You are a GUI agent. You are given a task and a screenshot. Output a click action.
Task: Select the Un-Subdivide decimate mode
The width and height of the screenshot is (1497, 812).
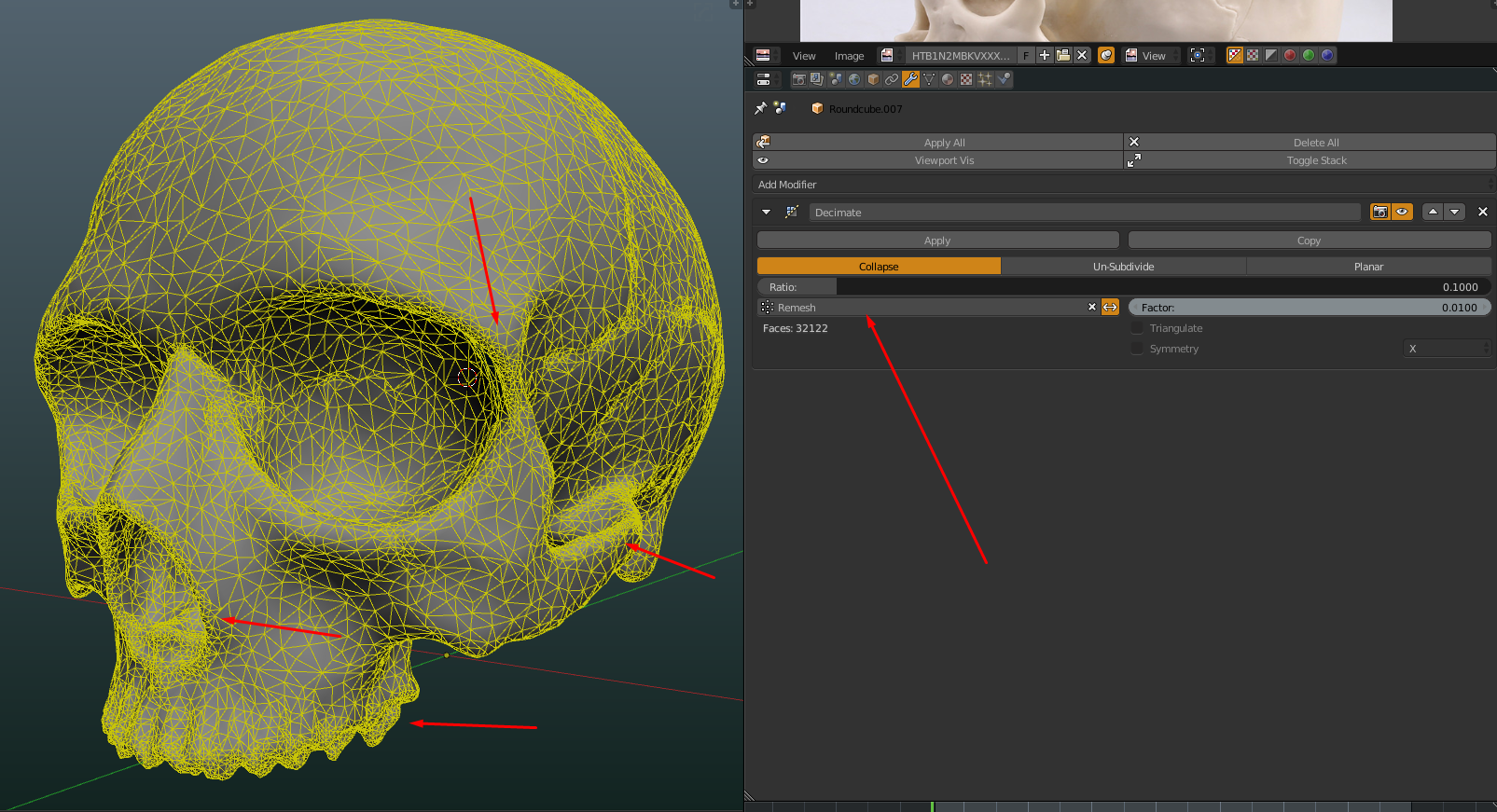tap(1124, 266)
